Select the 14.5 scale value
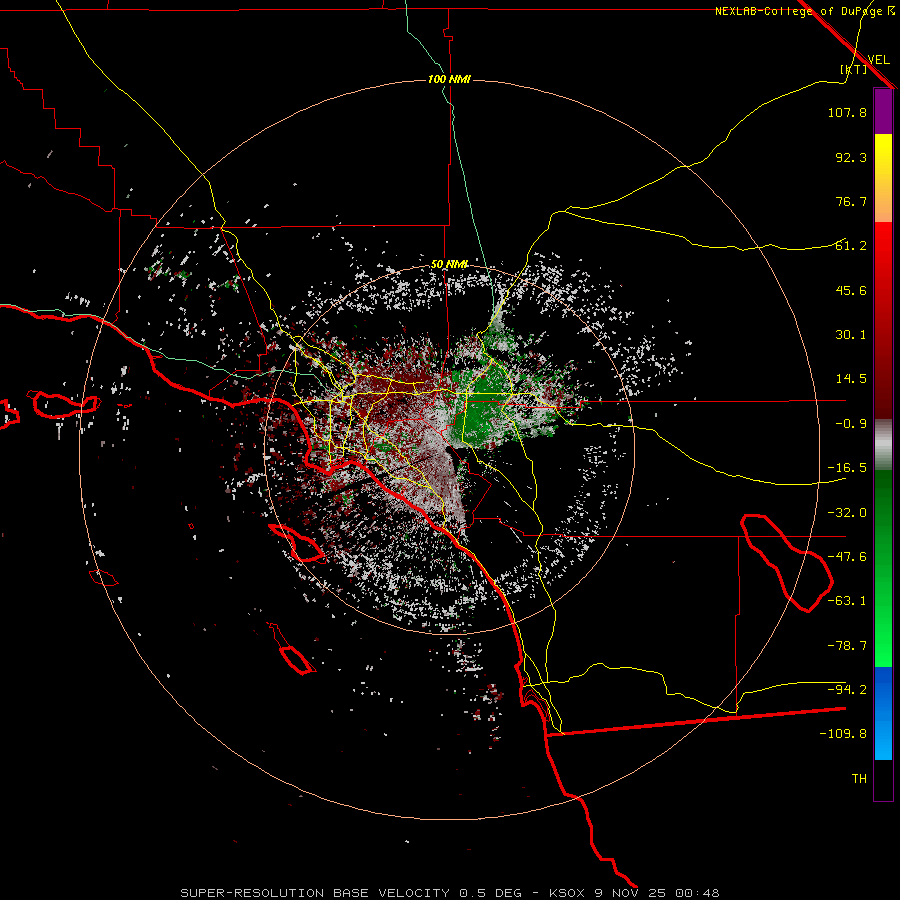 [851, 379]
